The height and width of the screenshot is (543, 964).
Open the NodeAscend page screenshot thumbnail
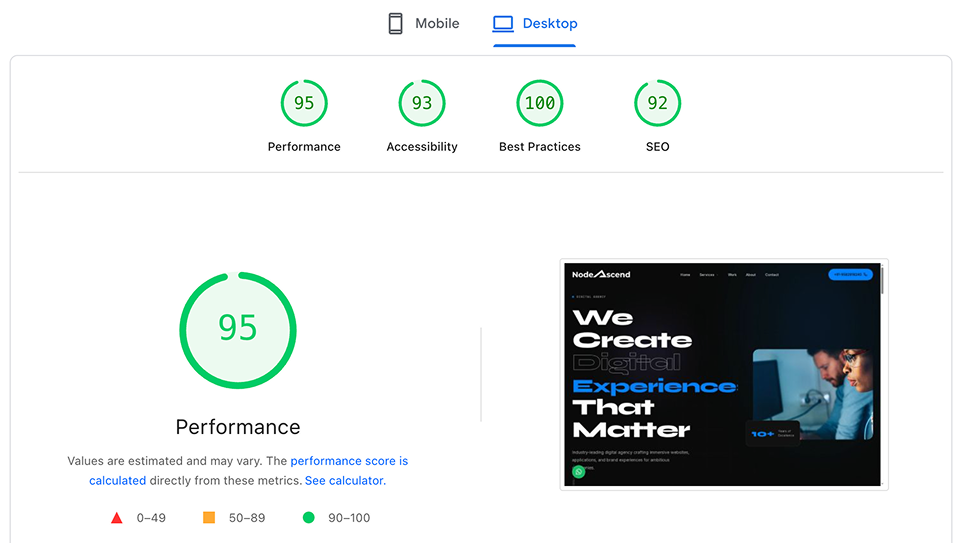[x=724, y=375]
